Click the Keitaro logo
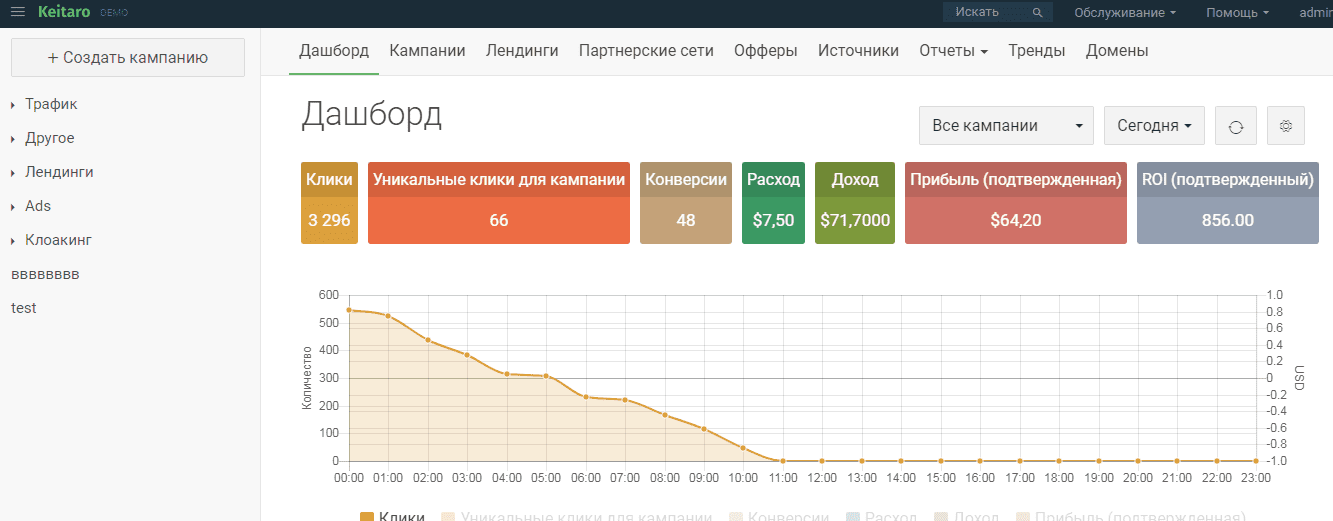This screenshot has height=521, width=1333. (65, 12)
